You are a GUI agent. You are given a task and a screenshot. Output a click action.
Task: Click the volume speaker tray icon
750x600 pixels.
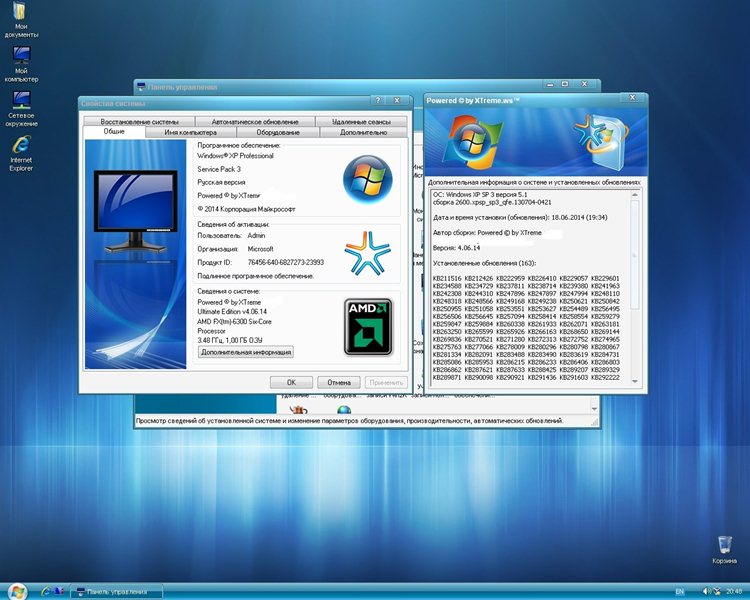pyautogui.click(x=706, y=592)
